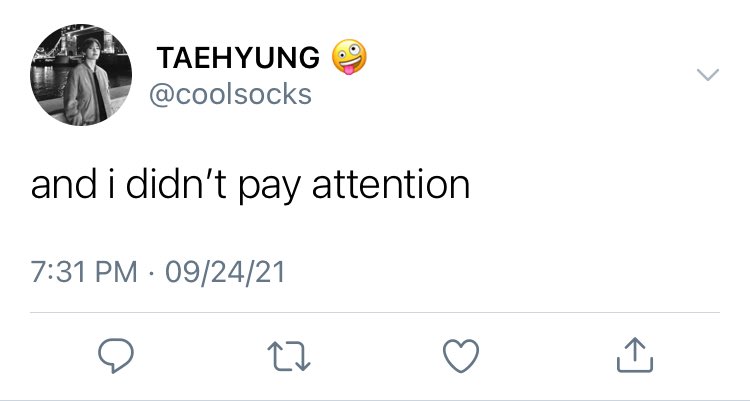Image resolution: width=750 pixels, height=401 pixels.
Task: Click the tongue on the zany emoji
Action: [x=349, y=70]
